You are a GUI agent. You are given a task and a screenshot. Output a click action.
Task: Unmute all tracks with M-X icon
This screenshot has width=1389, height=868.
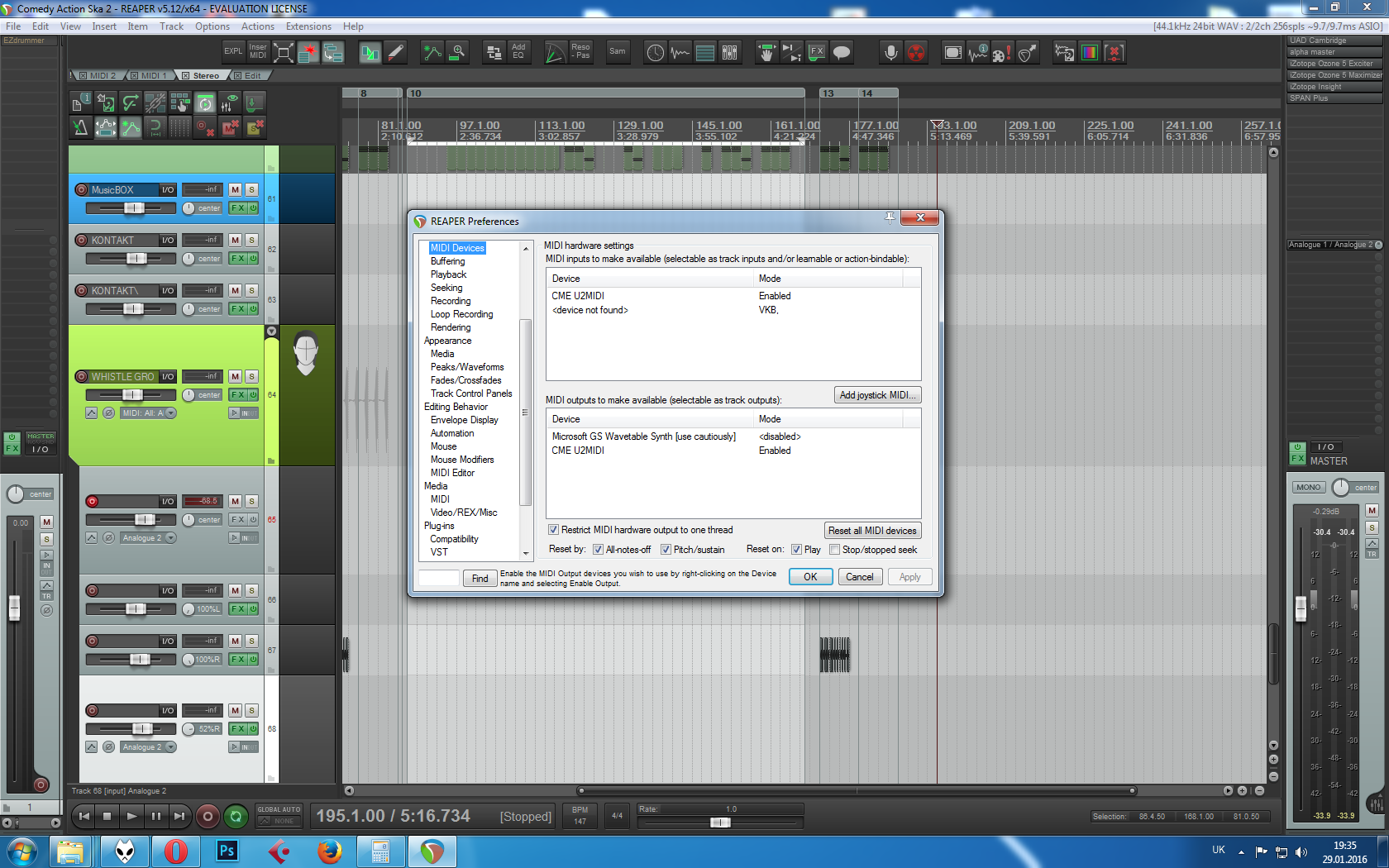point(230,127)
